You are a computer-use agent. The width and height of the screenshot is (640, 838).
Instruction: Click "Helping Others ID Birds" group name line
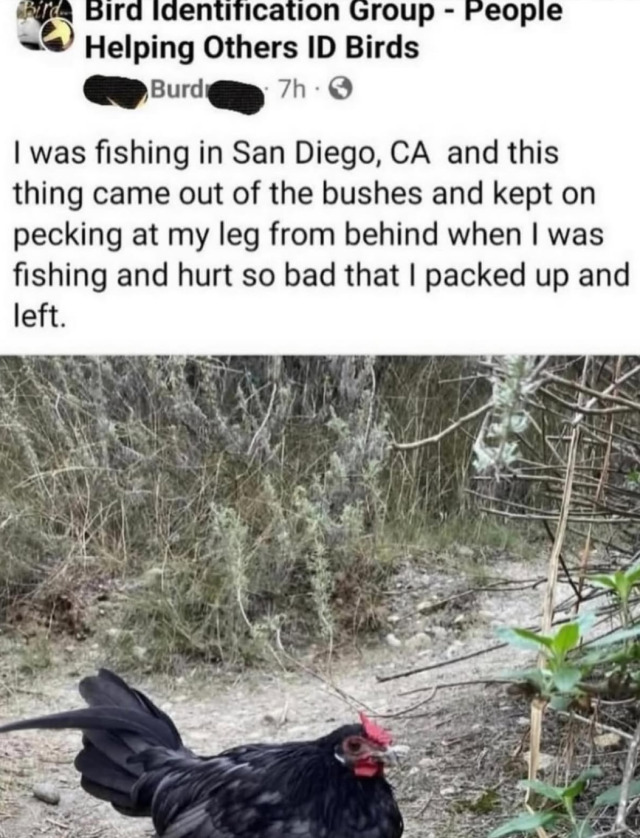pos(252,48)
